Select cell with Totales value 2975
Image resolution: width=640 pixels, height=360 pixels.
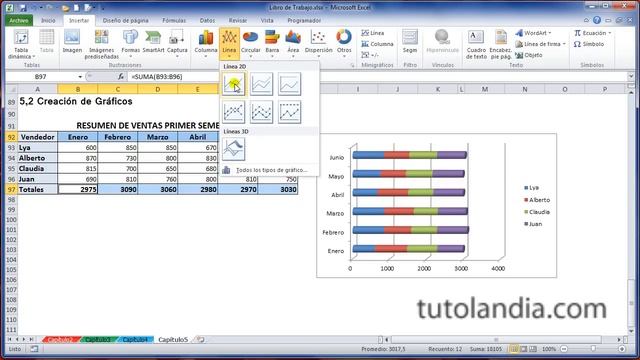point(78,189)
